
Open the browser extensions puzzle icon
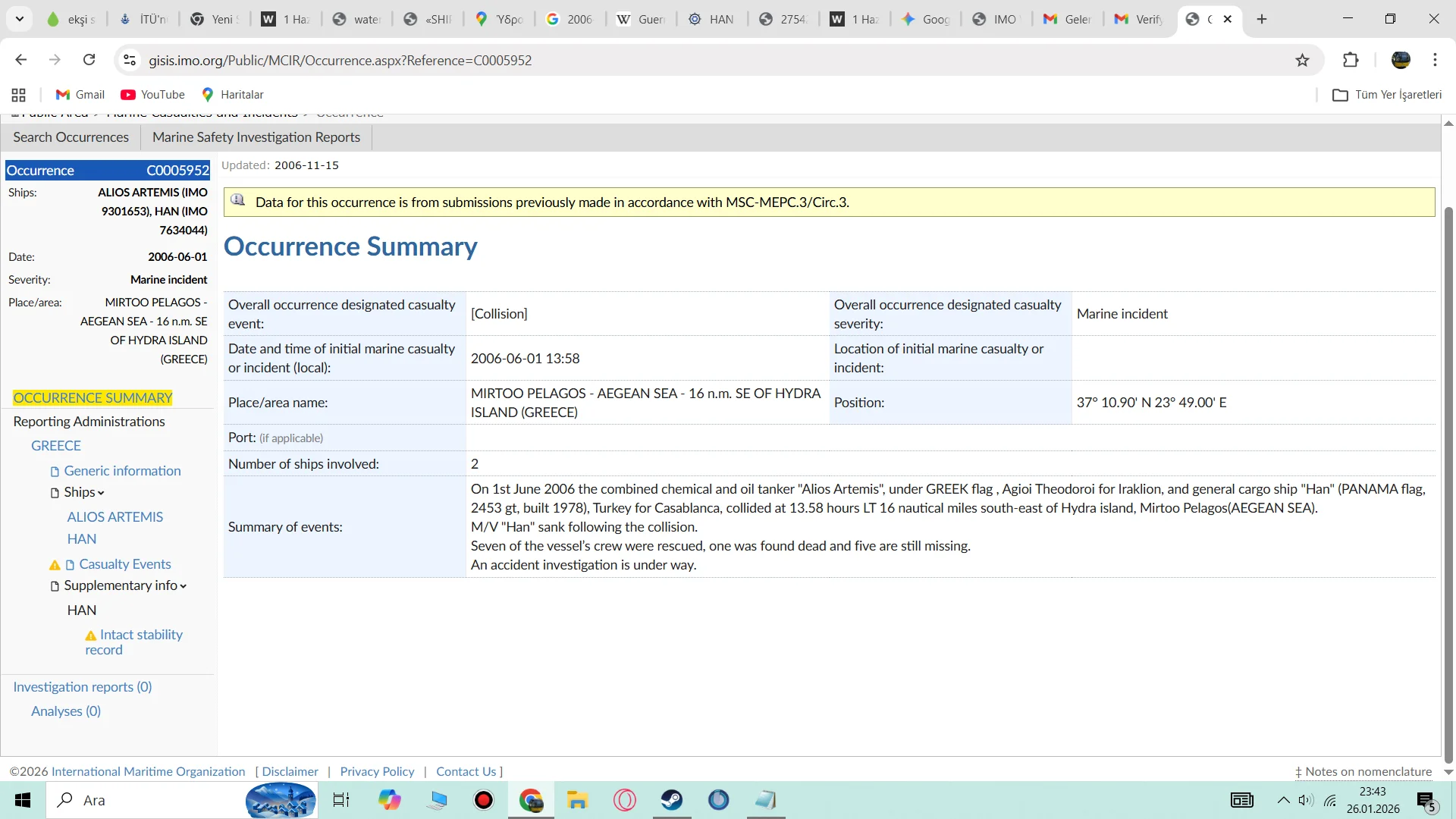[1351, 60]
